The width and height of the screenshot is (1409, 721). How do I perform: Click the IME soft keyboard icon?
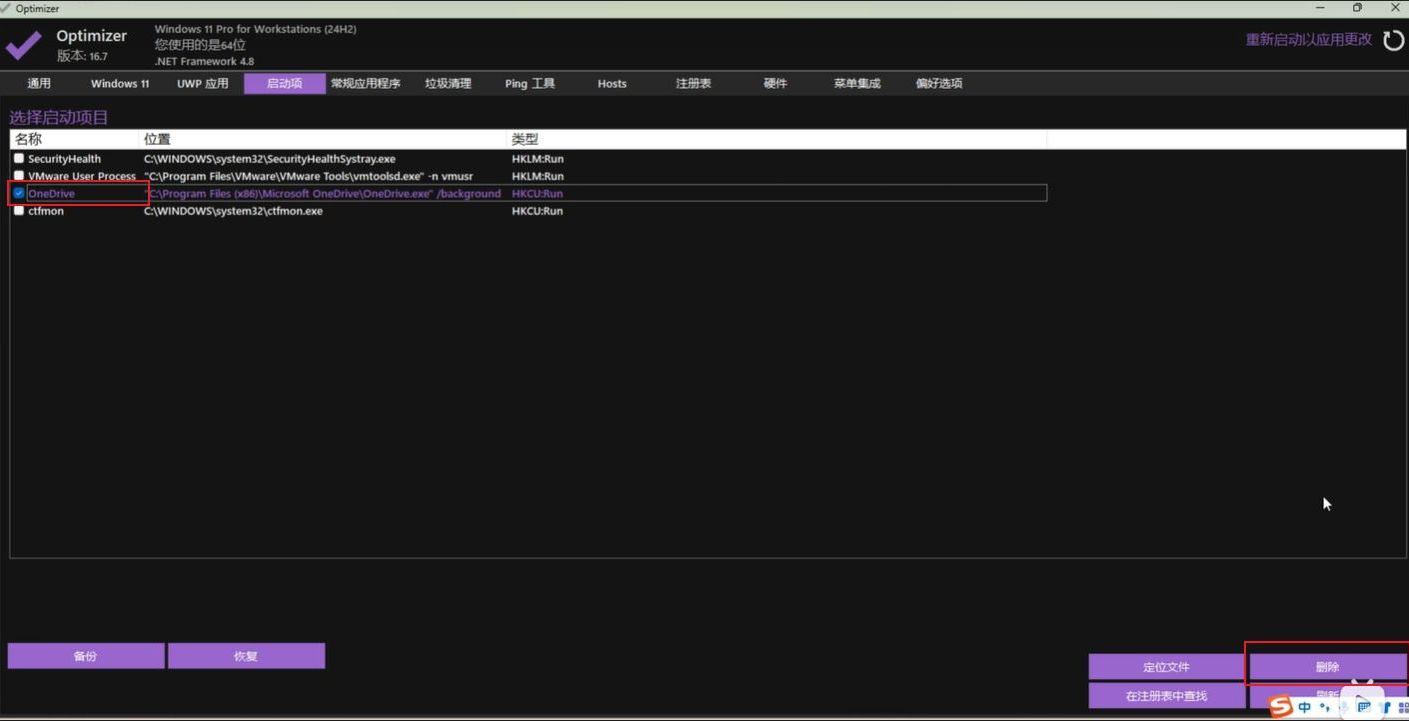click(x=1364, y=707)
